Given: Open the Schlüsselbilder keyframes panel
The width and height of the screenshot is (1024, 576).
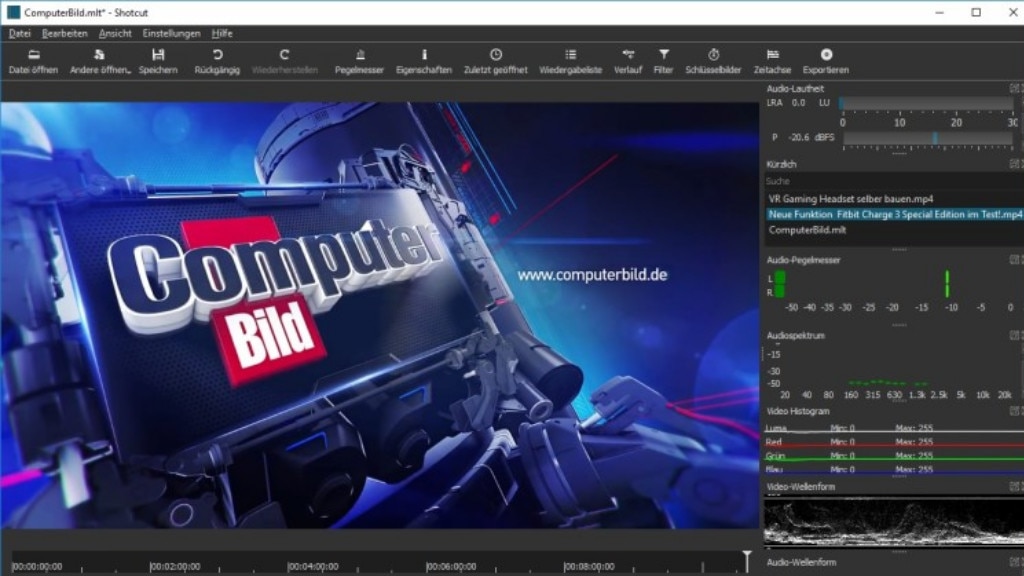Looking at the screenshot, I should [x=713, y=61].
